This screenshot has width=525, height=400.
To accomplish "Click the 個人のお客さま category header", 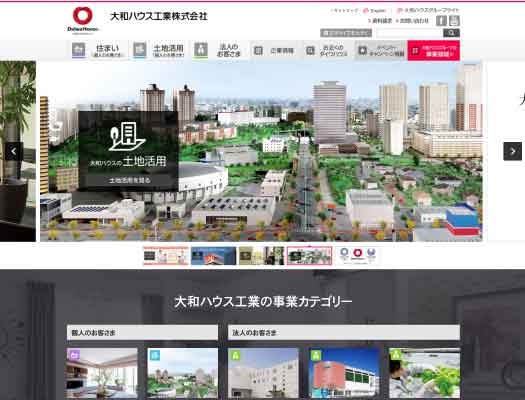I will [x=142, y=333].
